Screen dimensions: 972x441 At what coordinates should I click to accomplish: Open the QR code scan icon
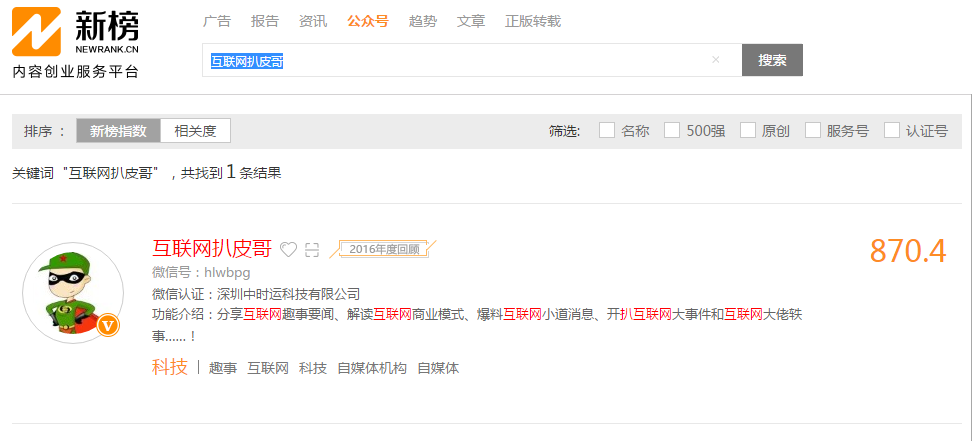pos(312,250)
